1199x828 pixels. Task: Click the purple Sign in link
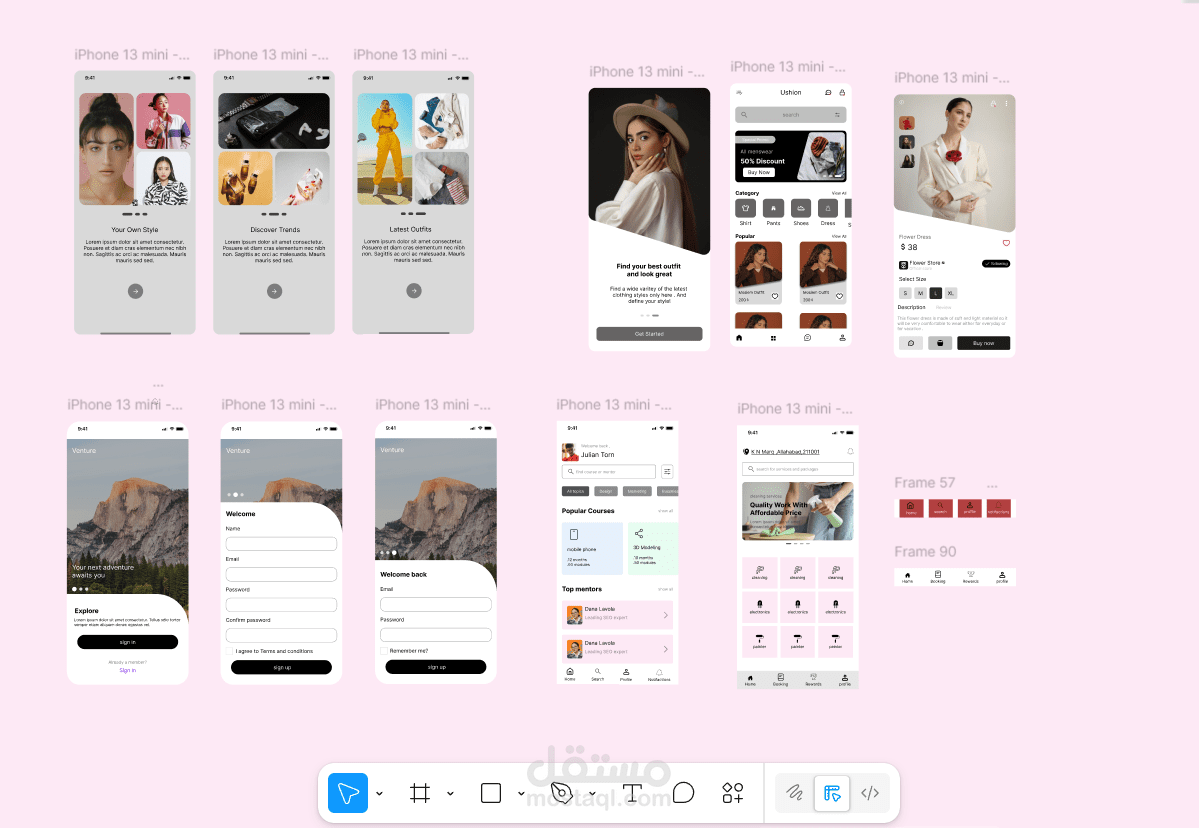pyautogui.click(x=128, y=671)
